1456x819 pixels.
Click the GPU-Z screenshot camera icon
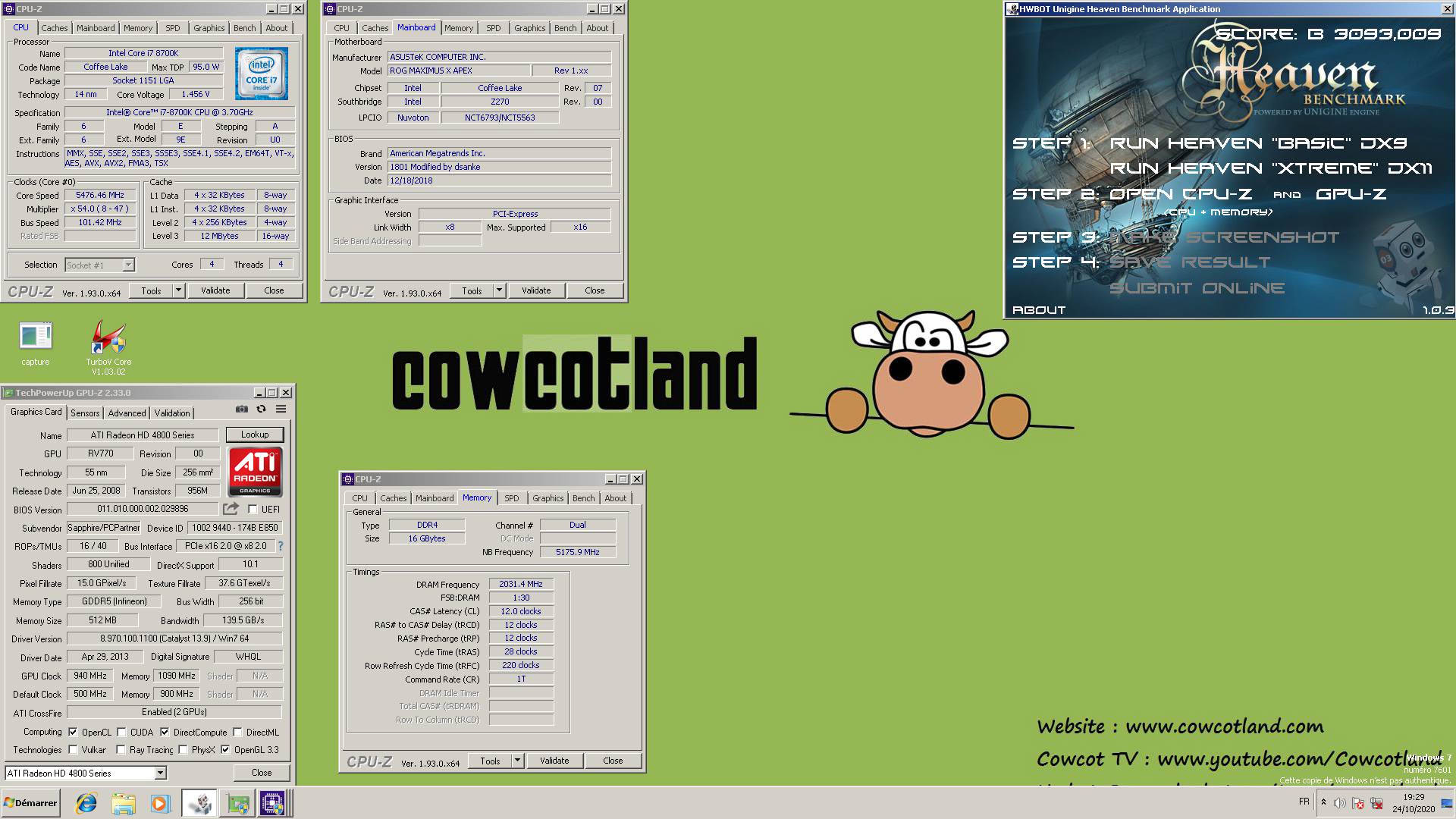point(241,409)
